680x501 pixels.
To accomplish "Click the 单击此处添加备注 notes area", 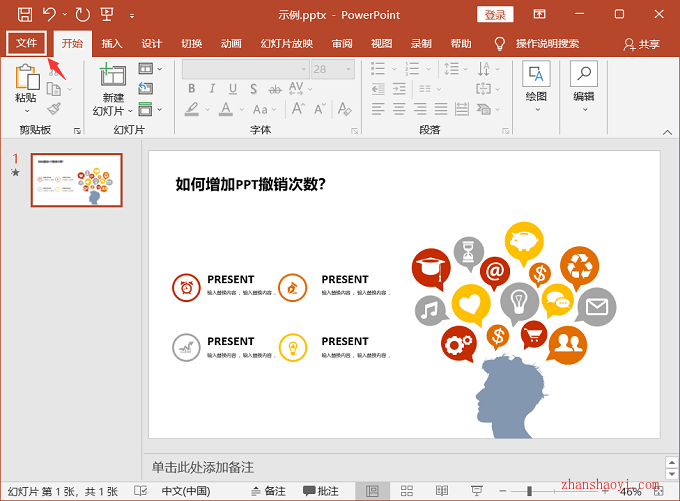I will click(203, 468).
